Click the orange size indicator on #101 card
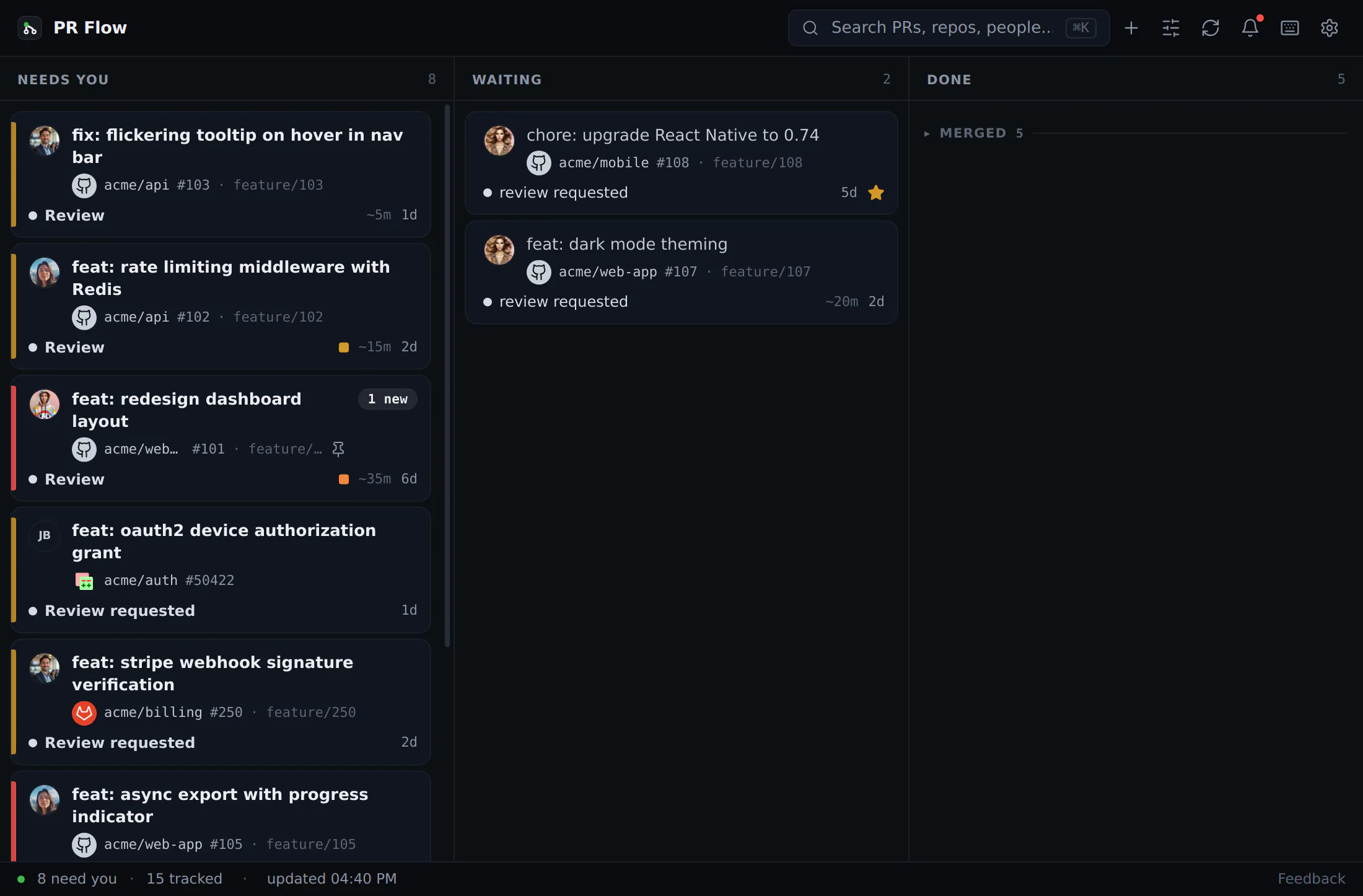The width and height of the screenshot is (1363, 896). 344,480
